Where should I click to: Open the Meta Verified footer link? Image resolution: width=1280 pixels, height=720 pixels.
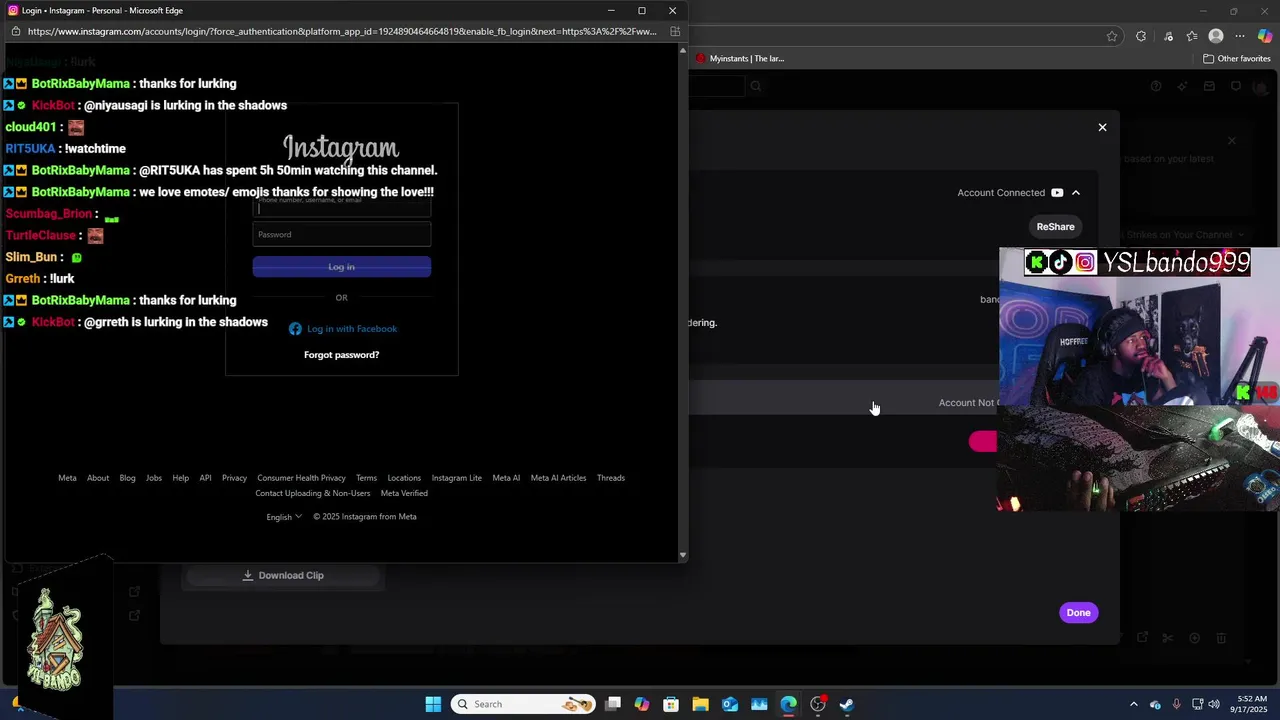click(x=404, y=493)
